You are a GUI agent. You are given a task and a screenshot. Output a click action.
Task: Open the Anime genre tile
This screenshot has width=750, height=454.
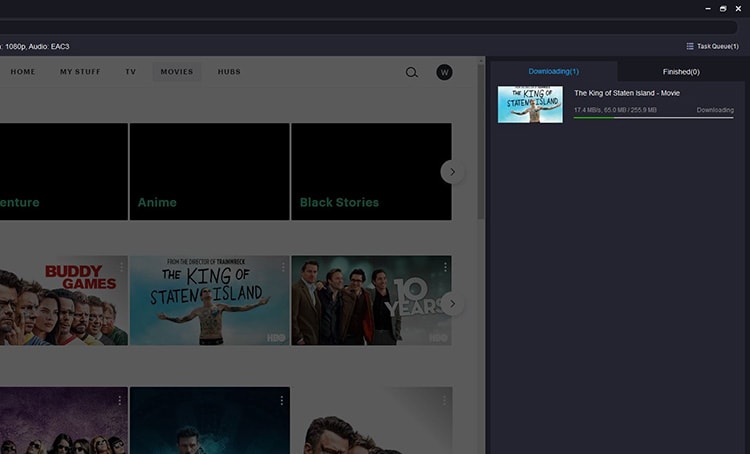tap(210, 172)
